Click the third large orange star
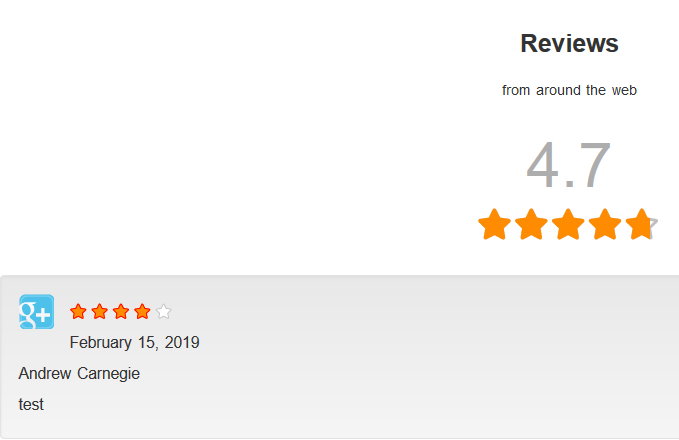The width and height of the screenshot is (679, 440). (568, 225)
